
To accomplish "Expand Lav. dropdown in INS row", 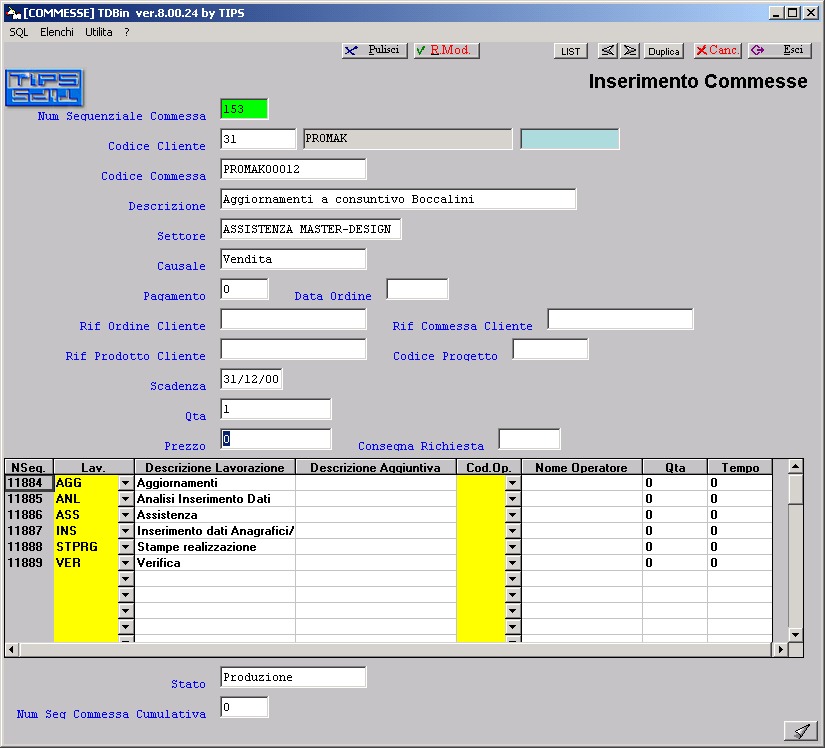I will [x=125, y=531].
